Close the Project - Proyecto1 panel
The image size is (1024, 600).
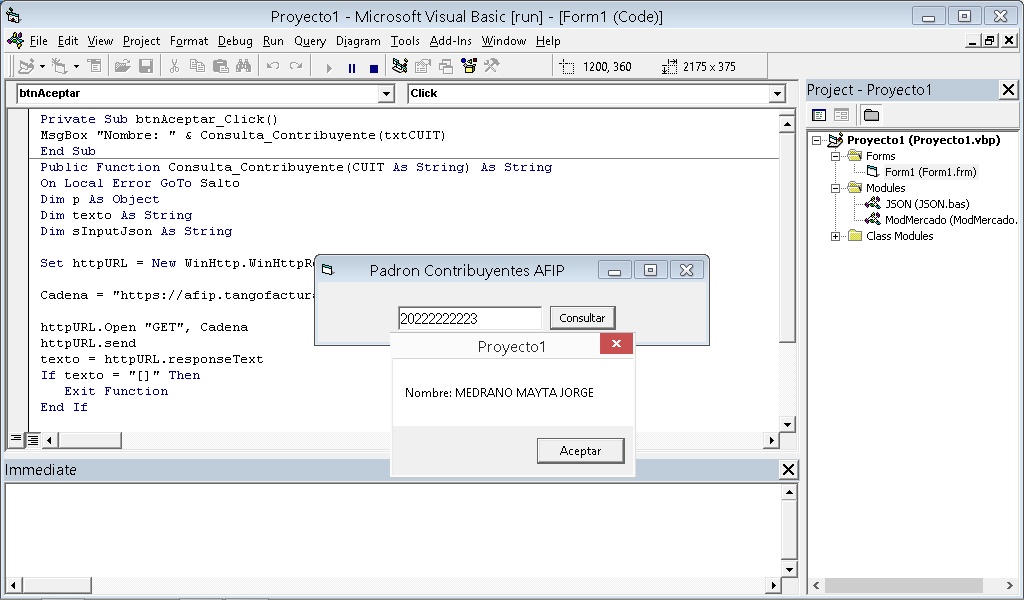(1008, 90)
